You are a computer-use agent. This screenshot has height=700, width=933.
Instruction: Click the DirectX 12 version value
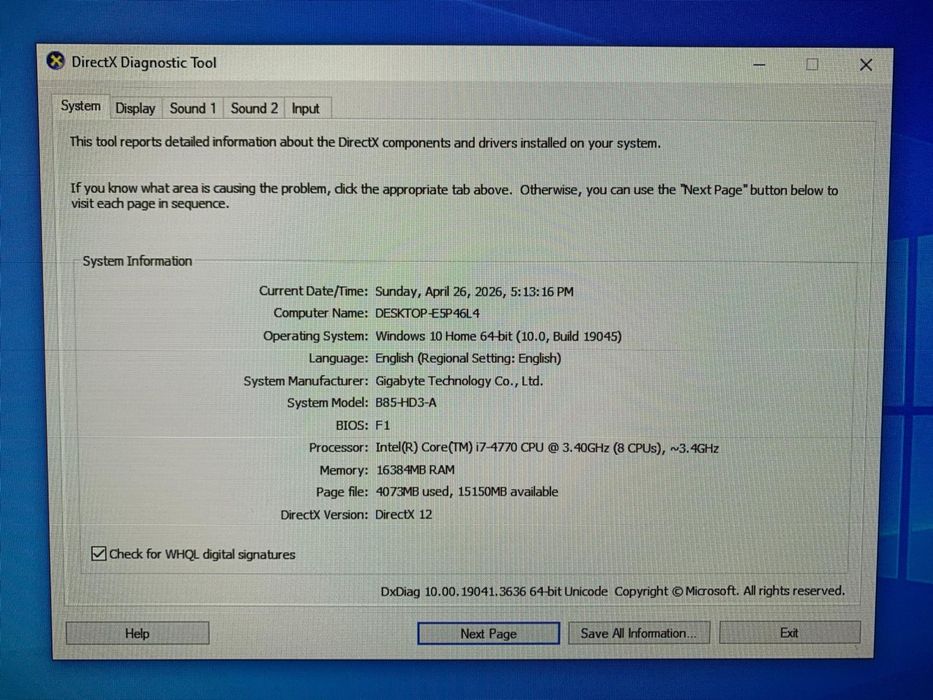(x=403, y=514)
